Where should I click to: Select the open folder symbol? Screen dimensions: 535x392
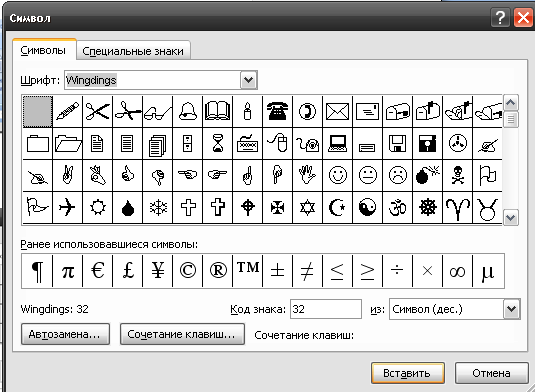tap(68, 144)
